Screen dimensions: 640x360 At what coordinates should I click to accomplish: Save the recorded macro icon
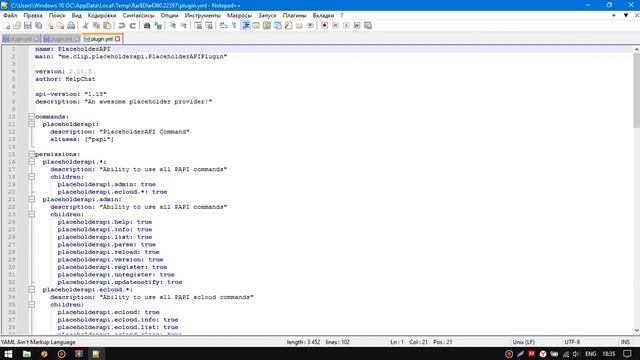368,26
